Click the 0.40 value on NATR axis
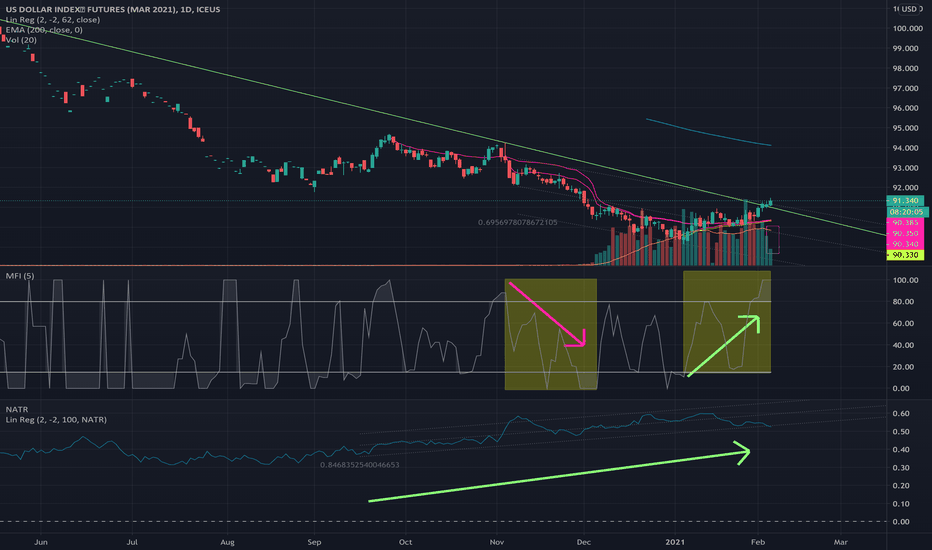The width and height of the screenshot is (932, 550). click(901, 450)
